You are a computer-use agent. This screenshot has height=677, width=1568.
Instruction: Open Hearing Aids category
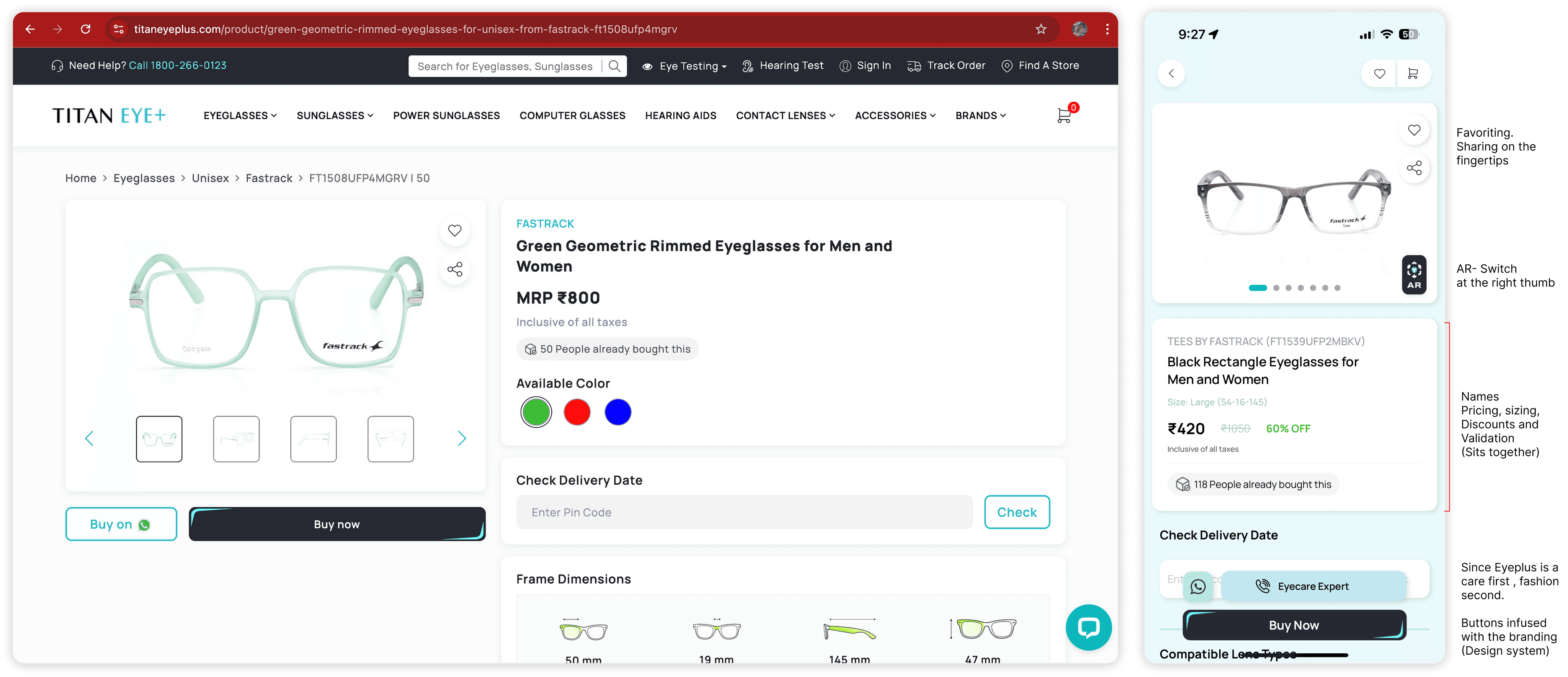pos(681,116)
